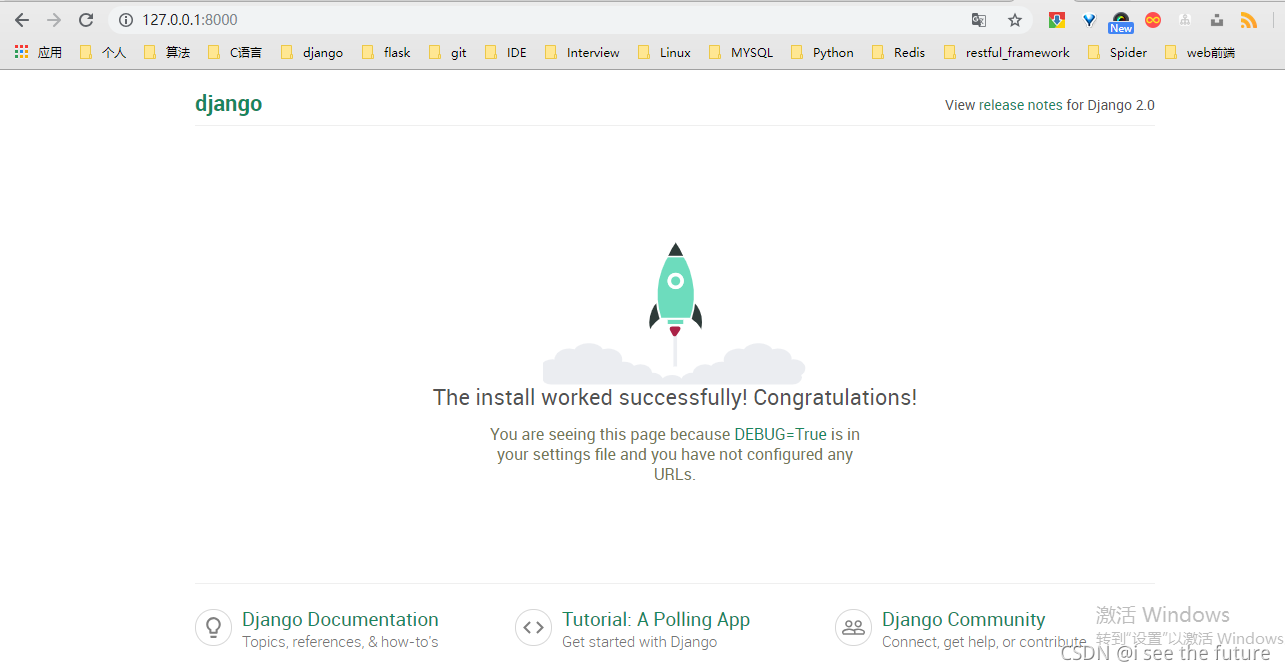Open the flask bookmark folder
The width and height of the screenshot is (1285, 671).
coord(386,52)
